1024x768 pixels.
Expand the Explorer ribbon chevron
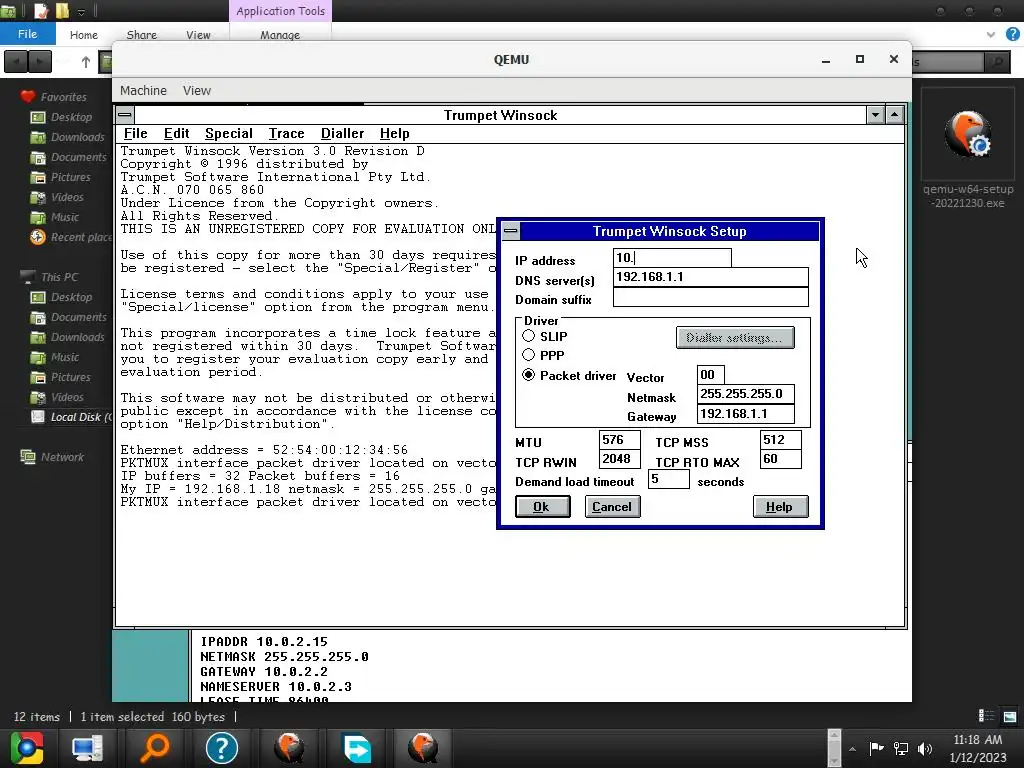[991, 34]
